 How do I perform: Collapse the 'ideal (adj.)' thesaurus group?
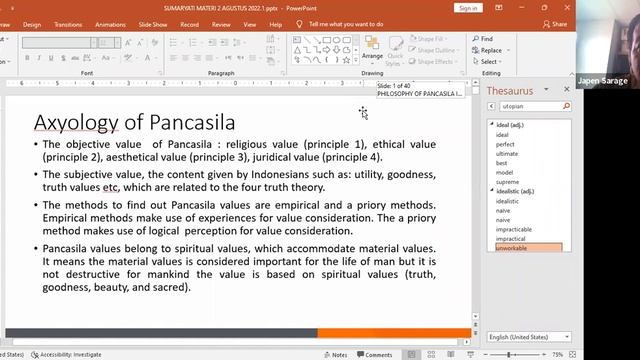tap(492, 124)
